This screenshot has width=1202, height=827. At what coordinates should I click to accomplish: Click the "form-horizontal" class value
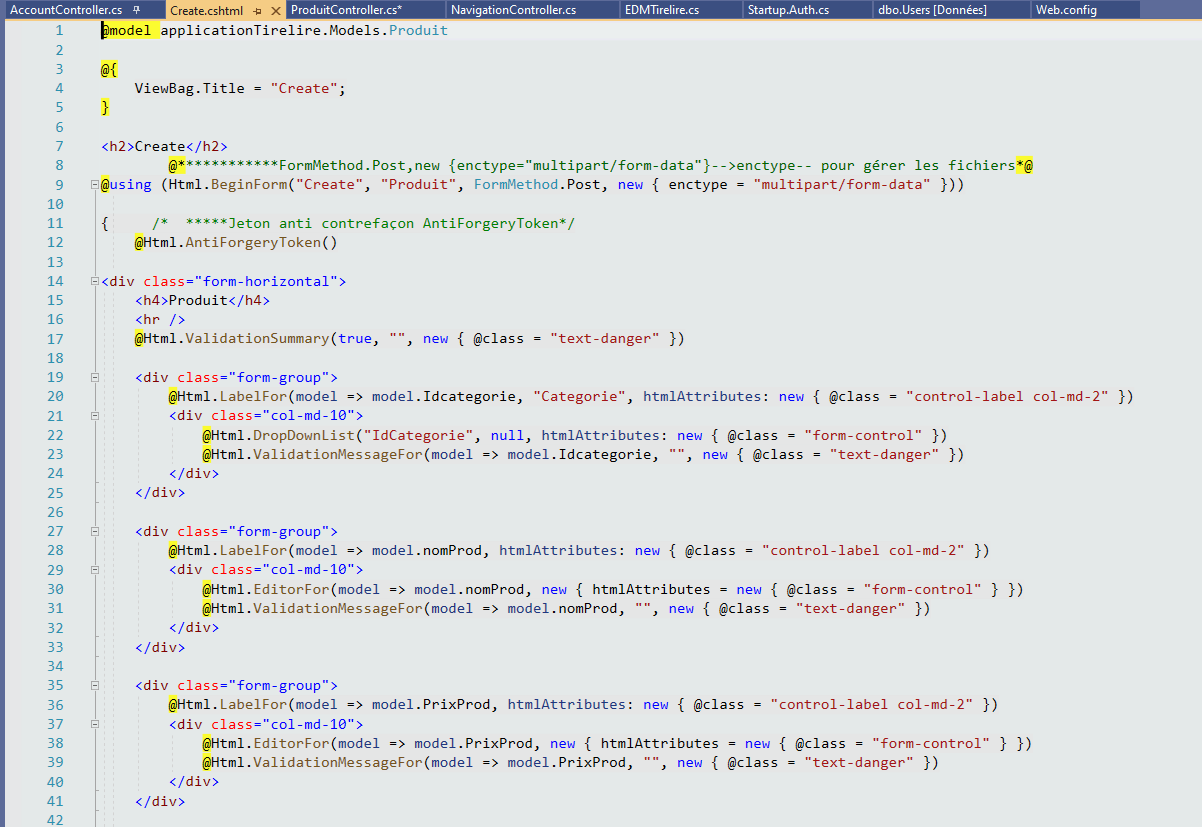(x=266, y=282)
